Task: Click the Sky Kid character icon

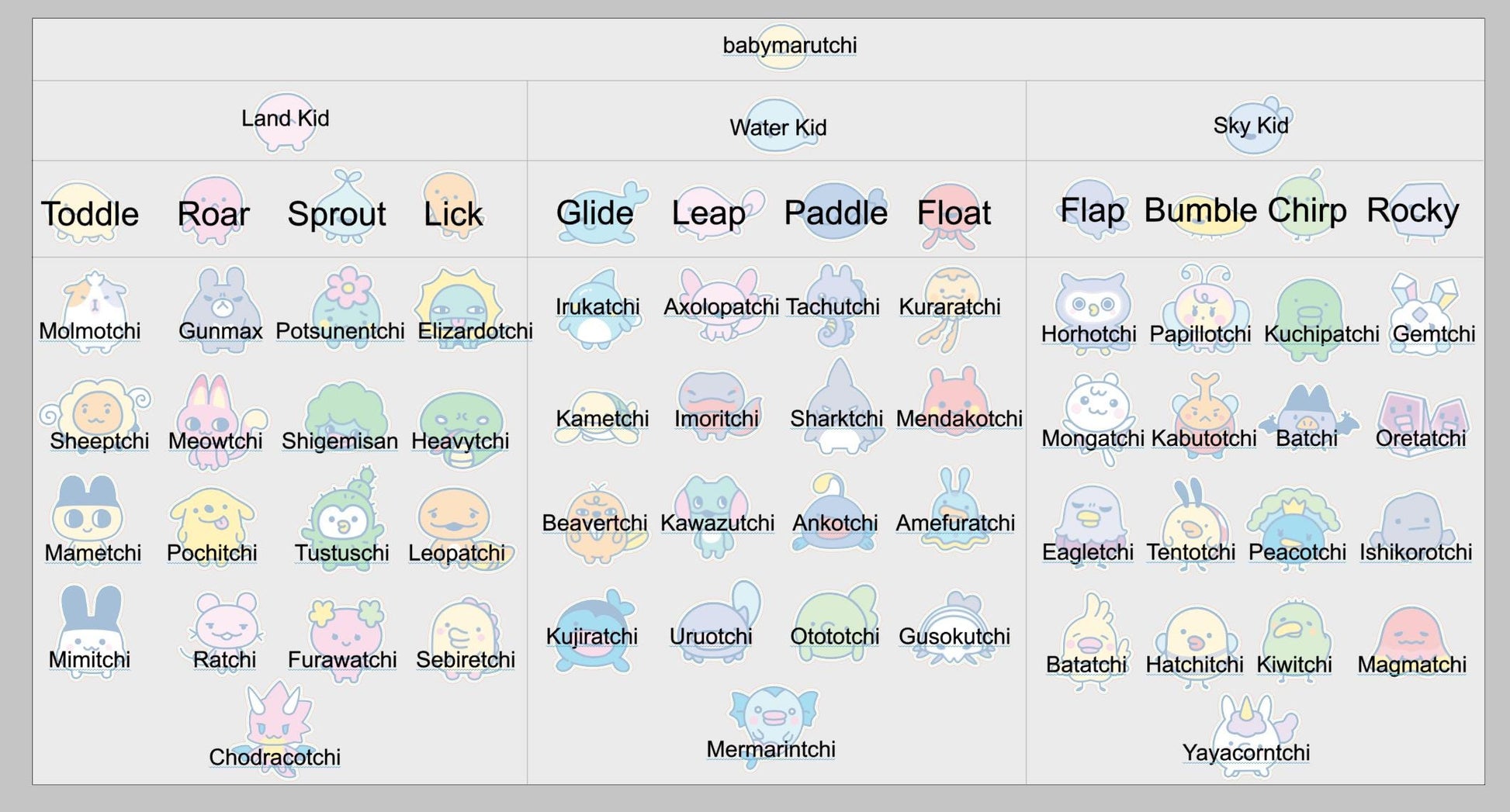Action: click(1251, 124)
